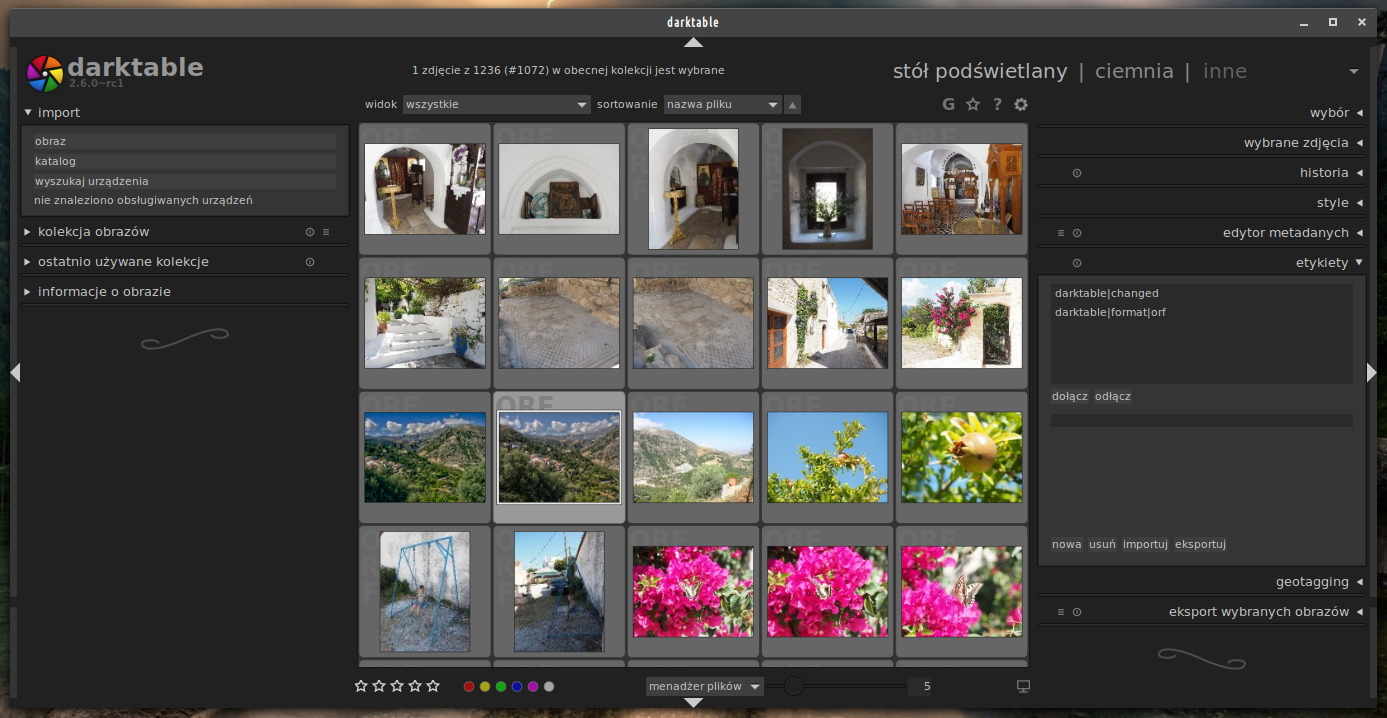
Task: Open presets for eksport wybranych obrazów
Action: [1061, 612]
